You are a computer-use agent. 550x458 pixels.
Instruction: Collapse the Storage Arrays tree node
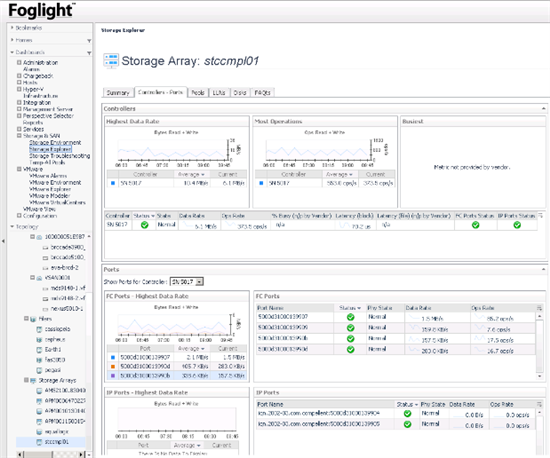point(26,380)
